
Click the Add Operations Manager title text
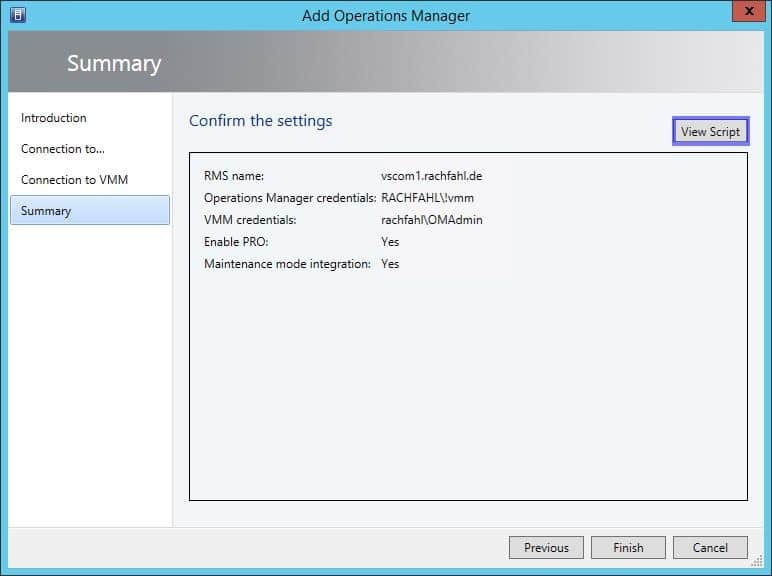coord(386,16)
